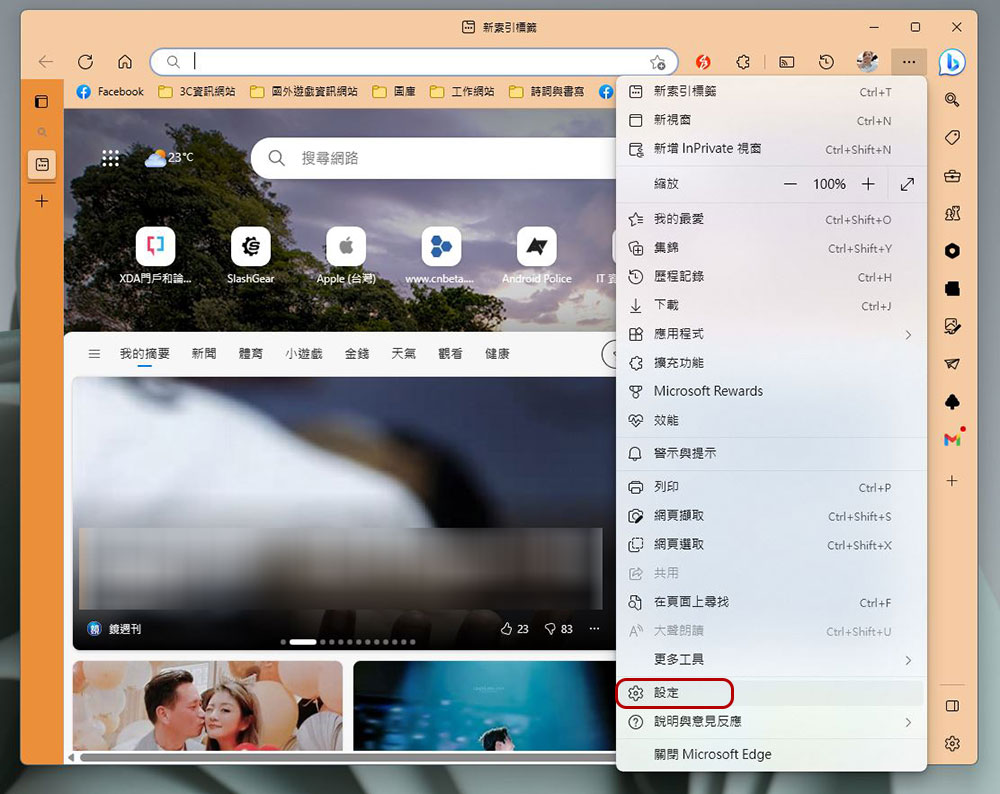
Task: Open the Gmail icon in sidebar
Action: point(952,439)
